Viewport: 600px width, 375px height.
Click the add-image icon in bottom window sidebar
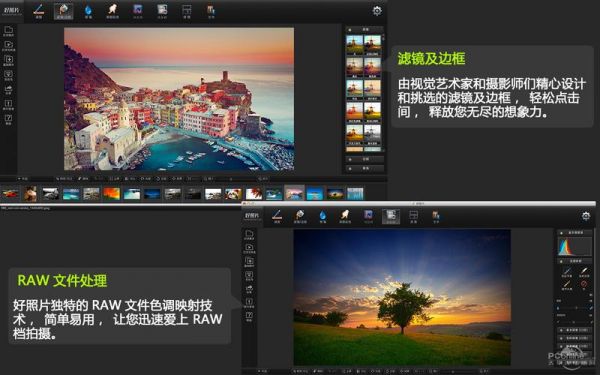(x=249, y=262)
